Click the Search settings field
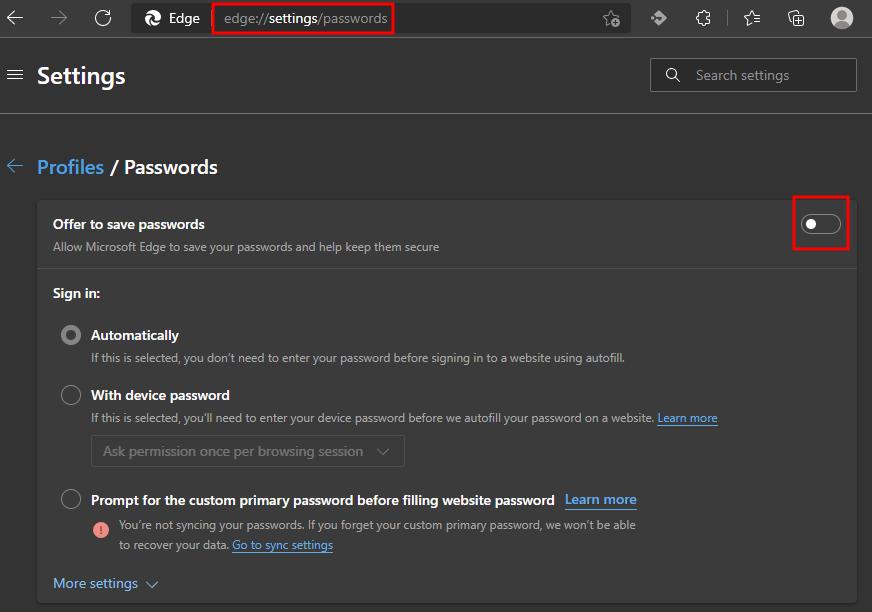 point(753,75)
